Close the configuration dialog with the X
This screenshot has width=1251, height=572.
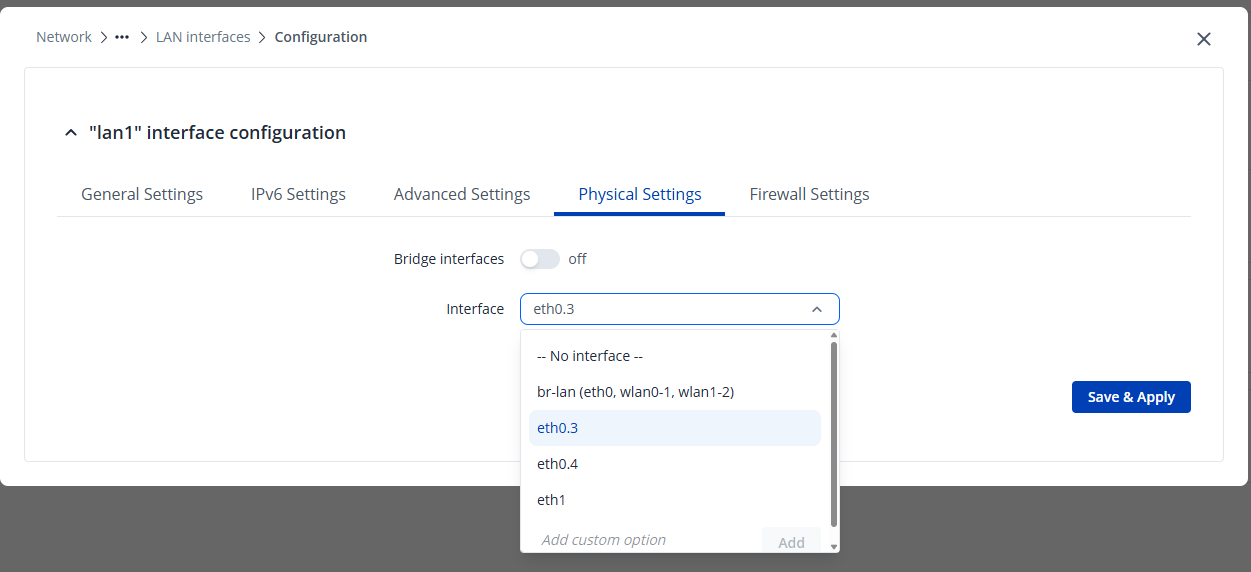coord(1203,39)
